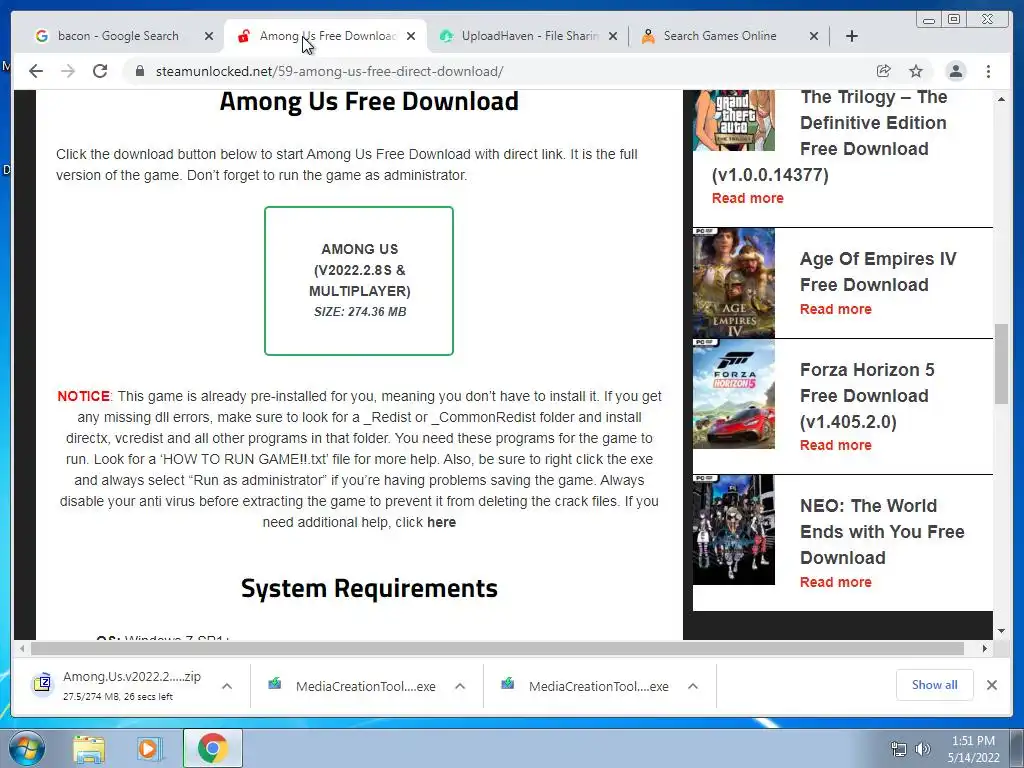Click second MediaCreationTool file icon
The image size is (1024, 768).
tap(508, 684)
